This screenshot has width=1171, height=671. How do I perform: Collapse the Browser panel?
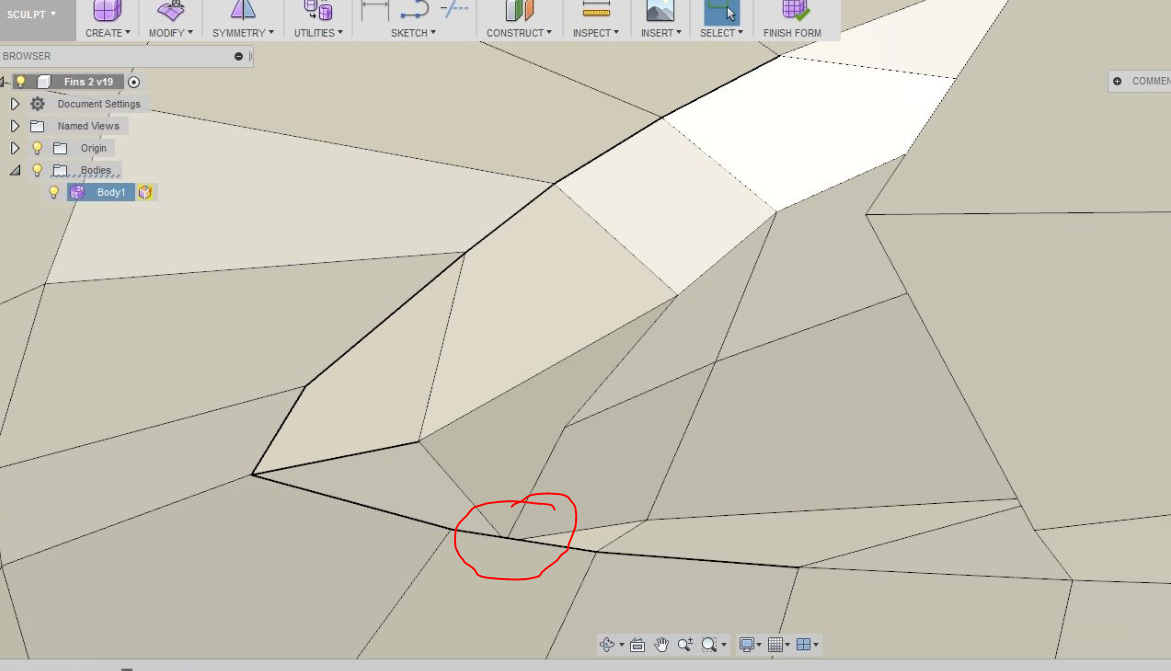click(x=238, y=56)
